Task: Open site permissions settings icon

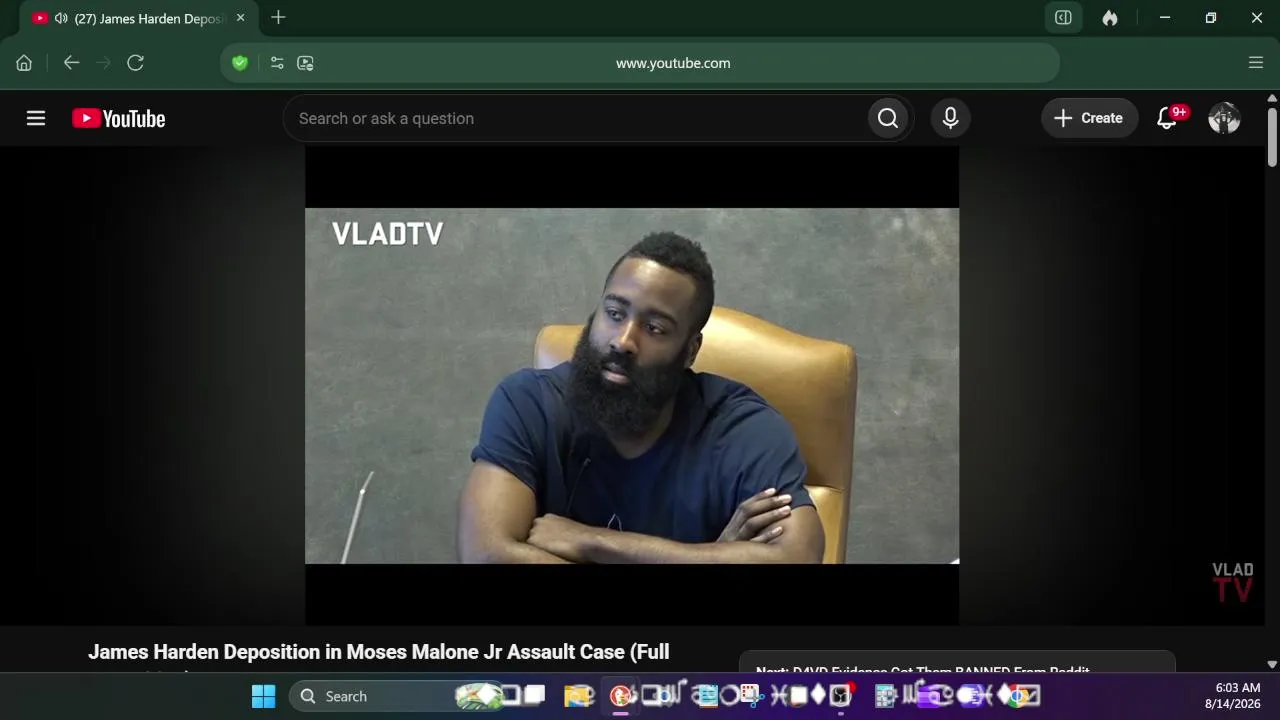Action: point(277,63)
